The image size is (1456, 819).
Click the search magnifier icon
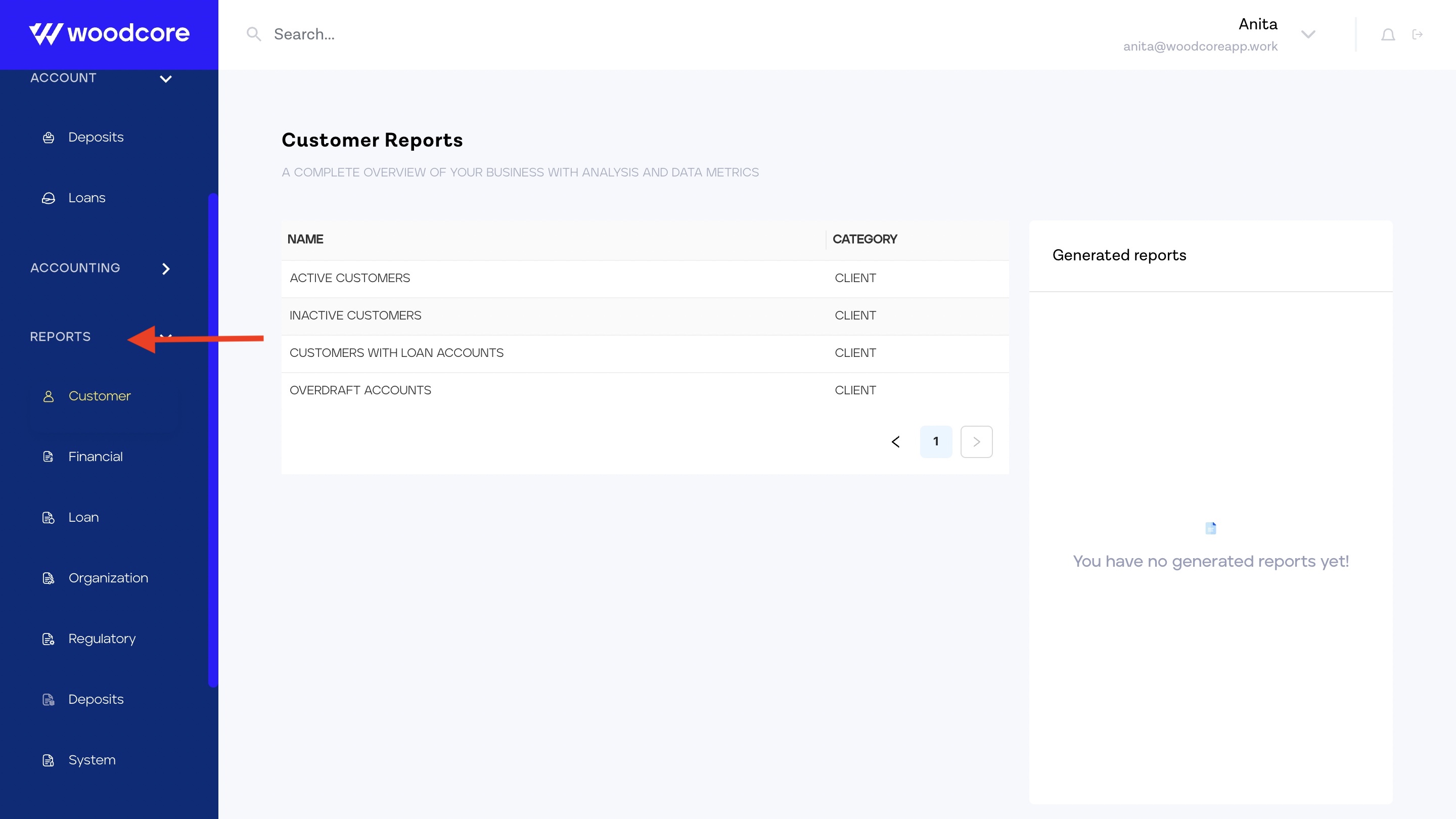tap(254, 34)
